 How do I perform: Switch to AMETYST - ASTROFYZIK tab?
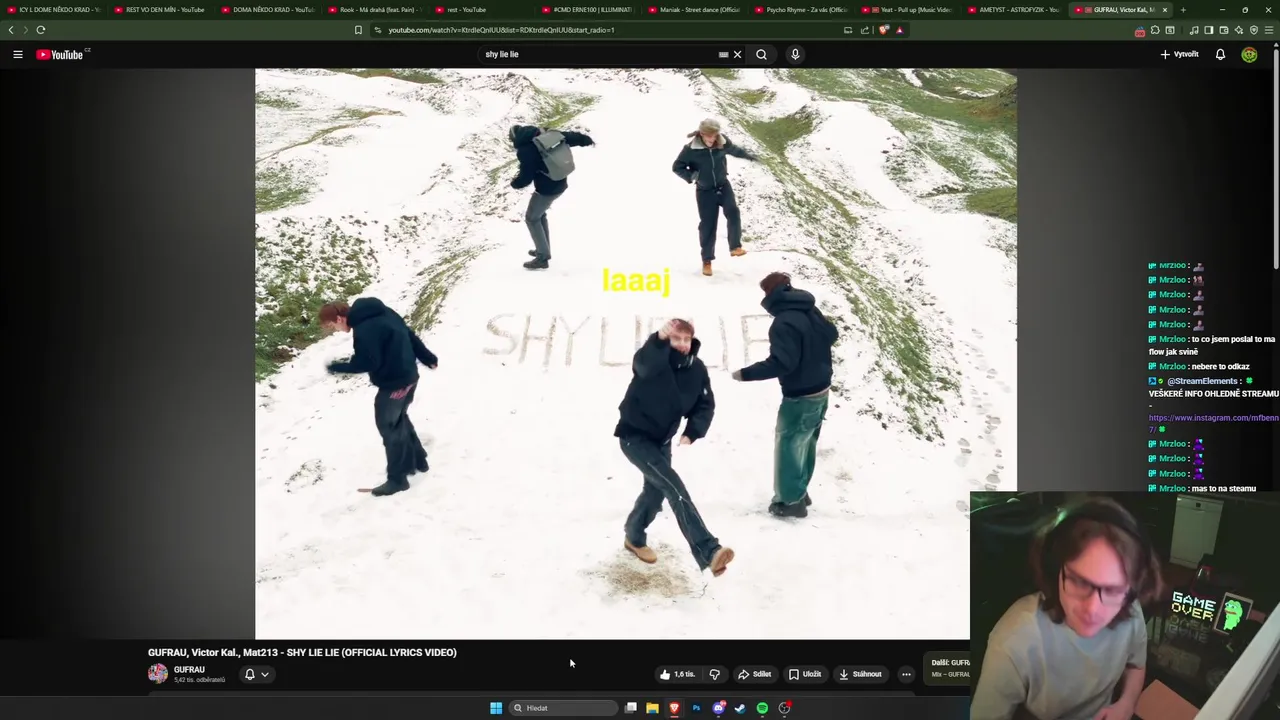(x=1015, y=10)
